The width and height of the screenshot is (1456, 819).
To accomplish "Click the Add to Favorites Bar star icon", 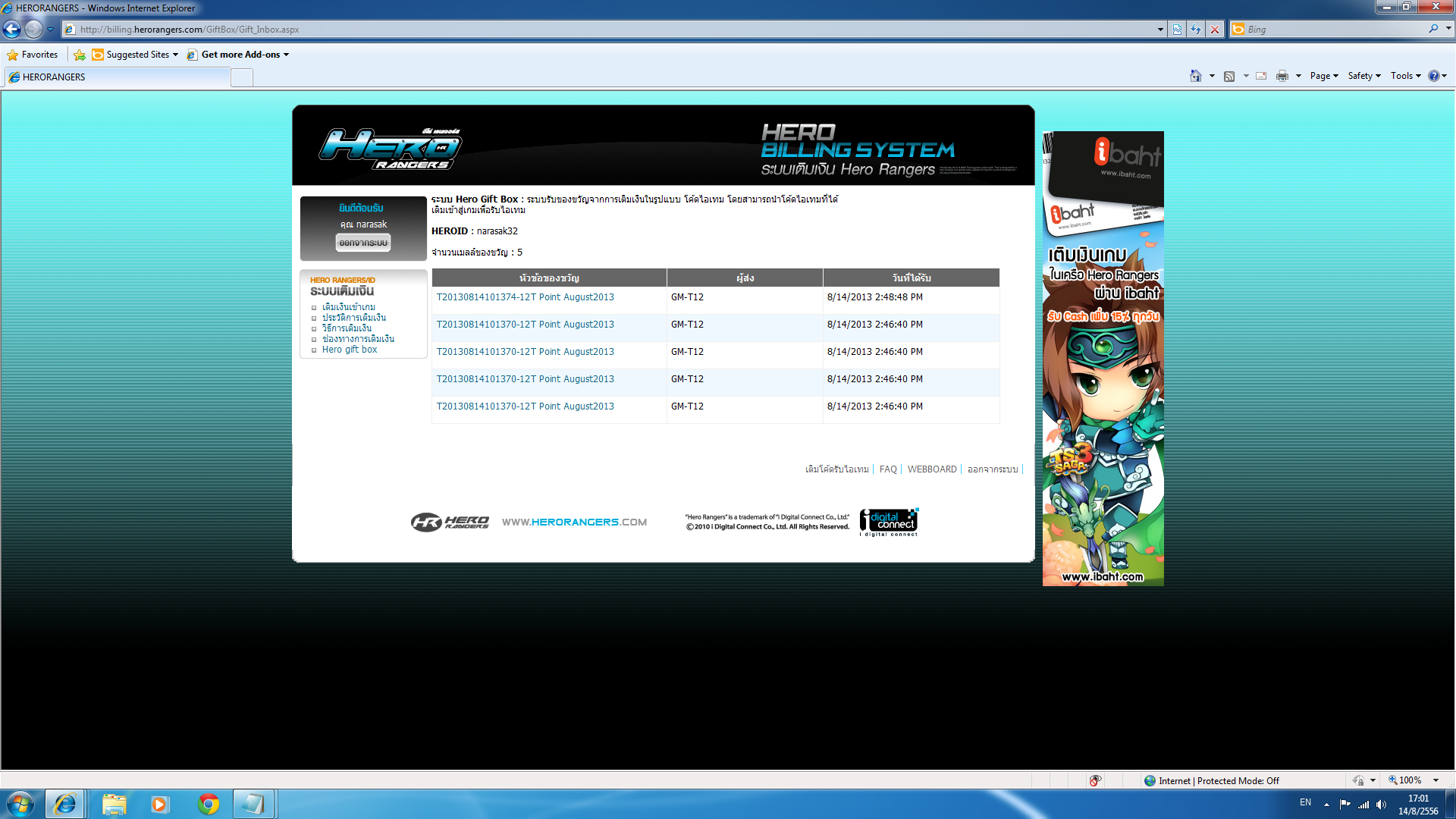I will [x=80, y=55].
